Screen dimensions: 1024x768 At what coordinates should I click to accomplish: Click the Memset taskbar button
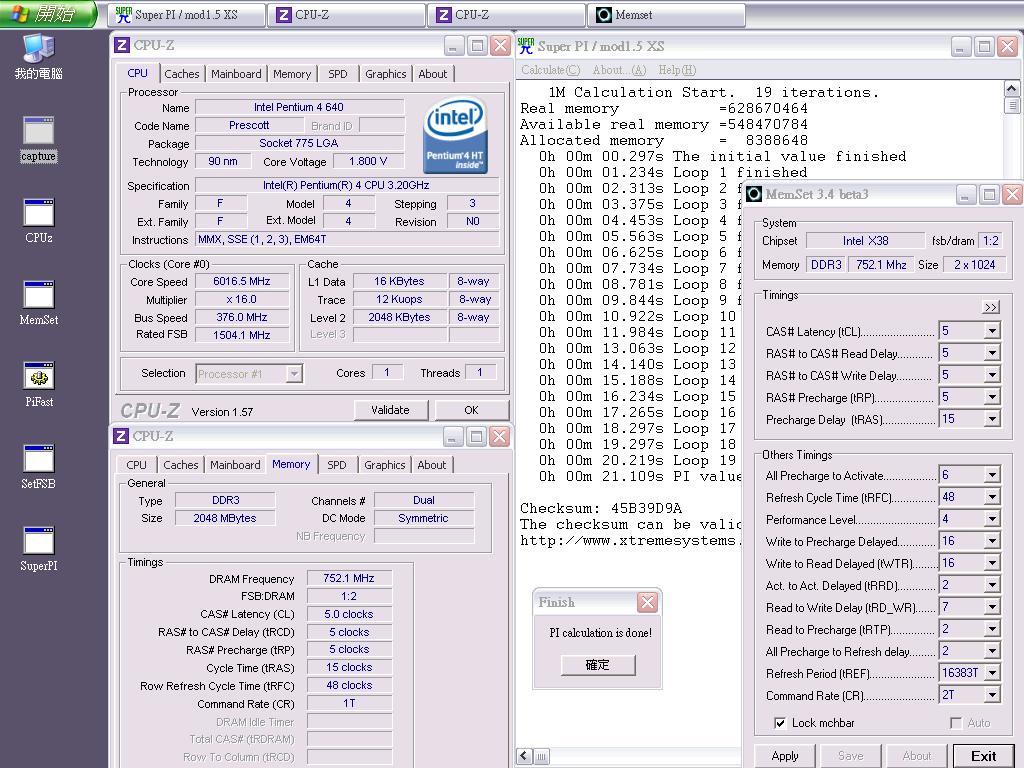click(666, 15)
